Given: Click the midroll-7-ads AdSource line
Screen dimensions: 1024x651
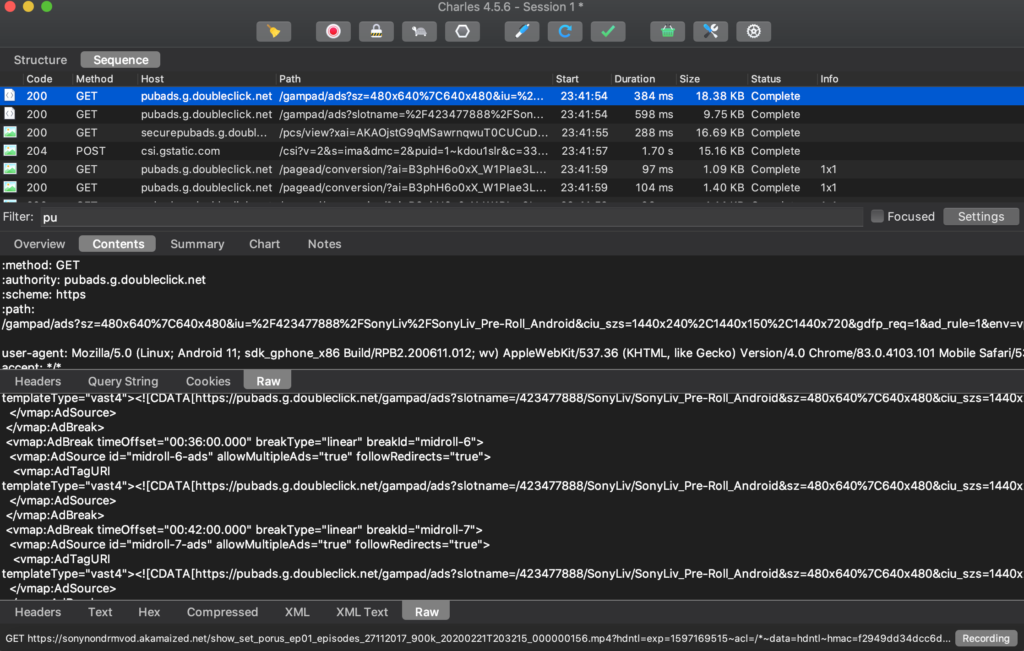Looking at the screenshot, I should click(249, 545).
